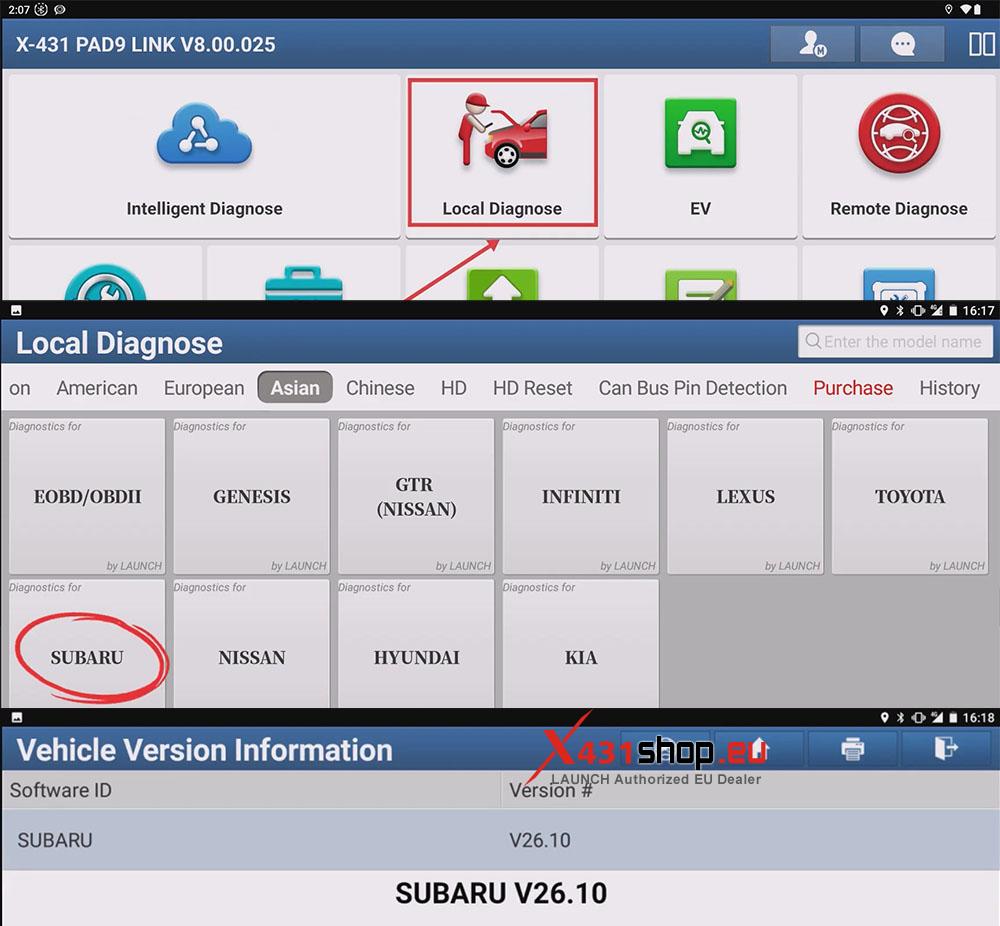Tap the printer icon on Vehicle Version Information

click(852, 749)
